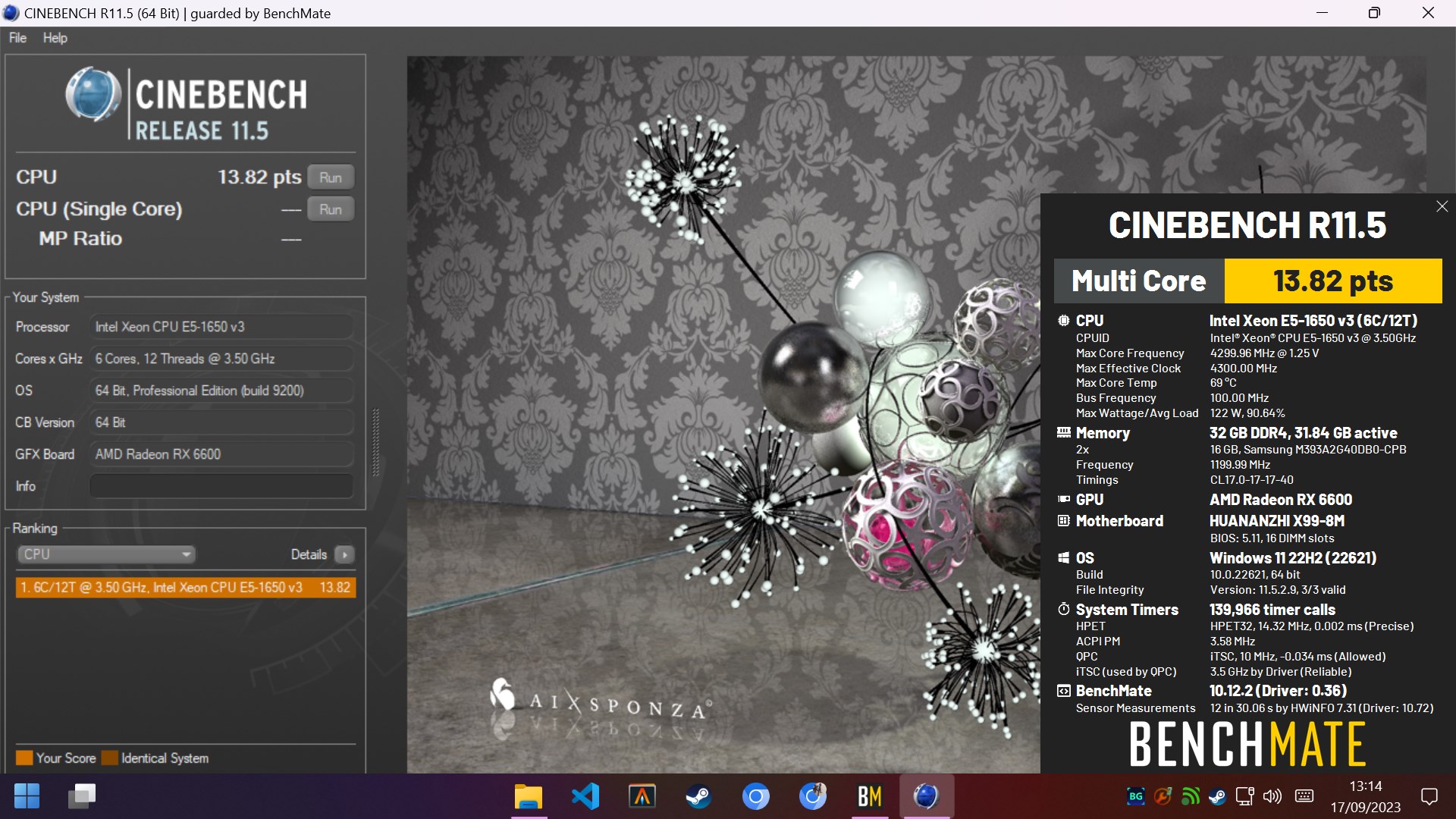Click the Processor field value

(221, 327)
